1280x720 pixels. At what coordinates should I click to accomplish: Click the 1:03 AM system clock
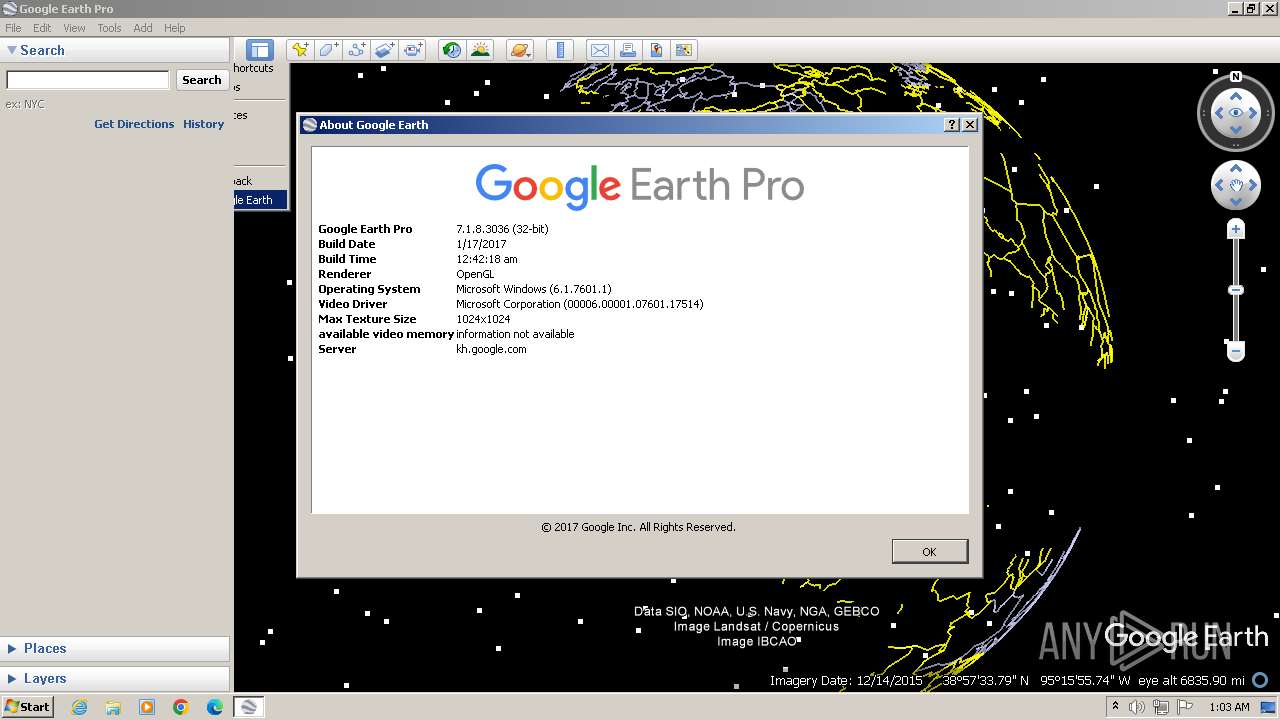tap(1229, 707)
